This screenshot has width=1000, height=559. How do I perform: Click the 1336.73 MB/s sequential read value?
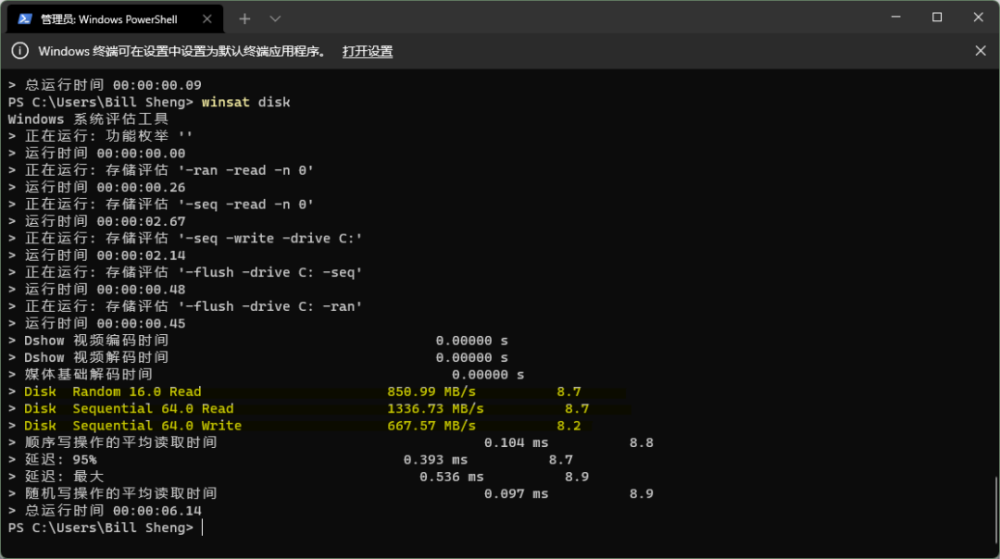[435, 408]
